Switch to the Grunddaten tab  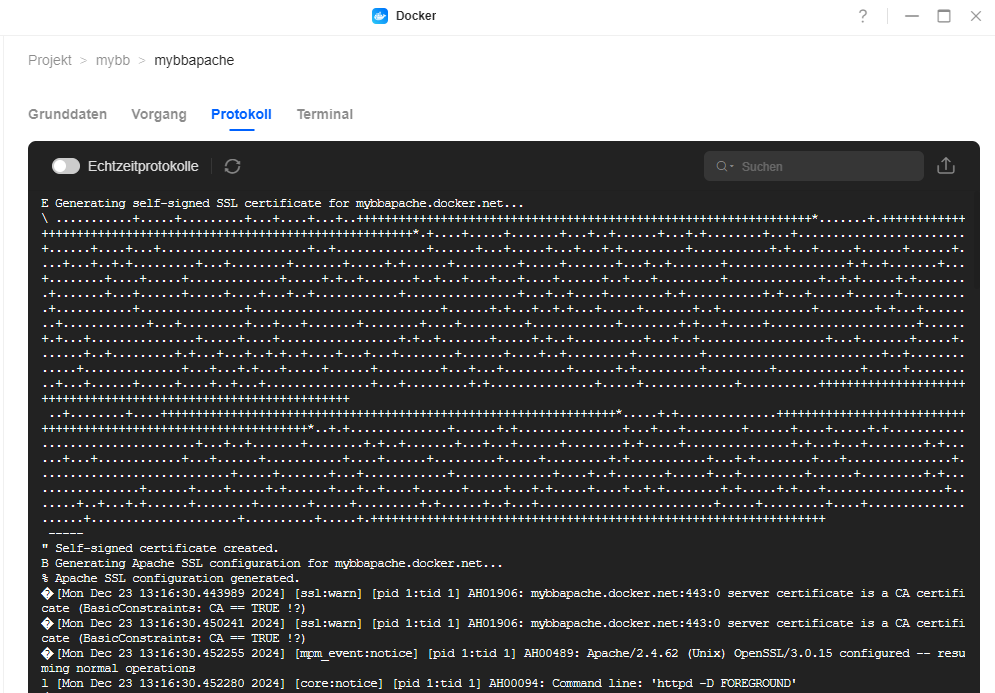(67, 114)
